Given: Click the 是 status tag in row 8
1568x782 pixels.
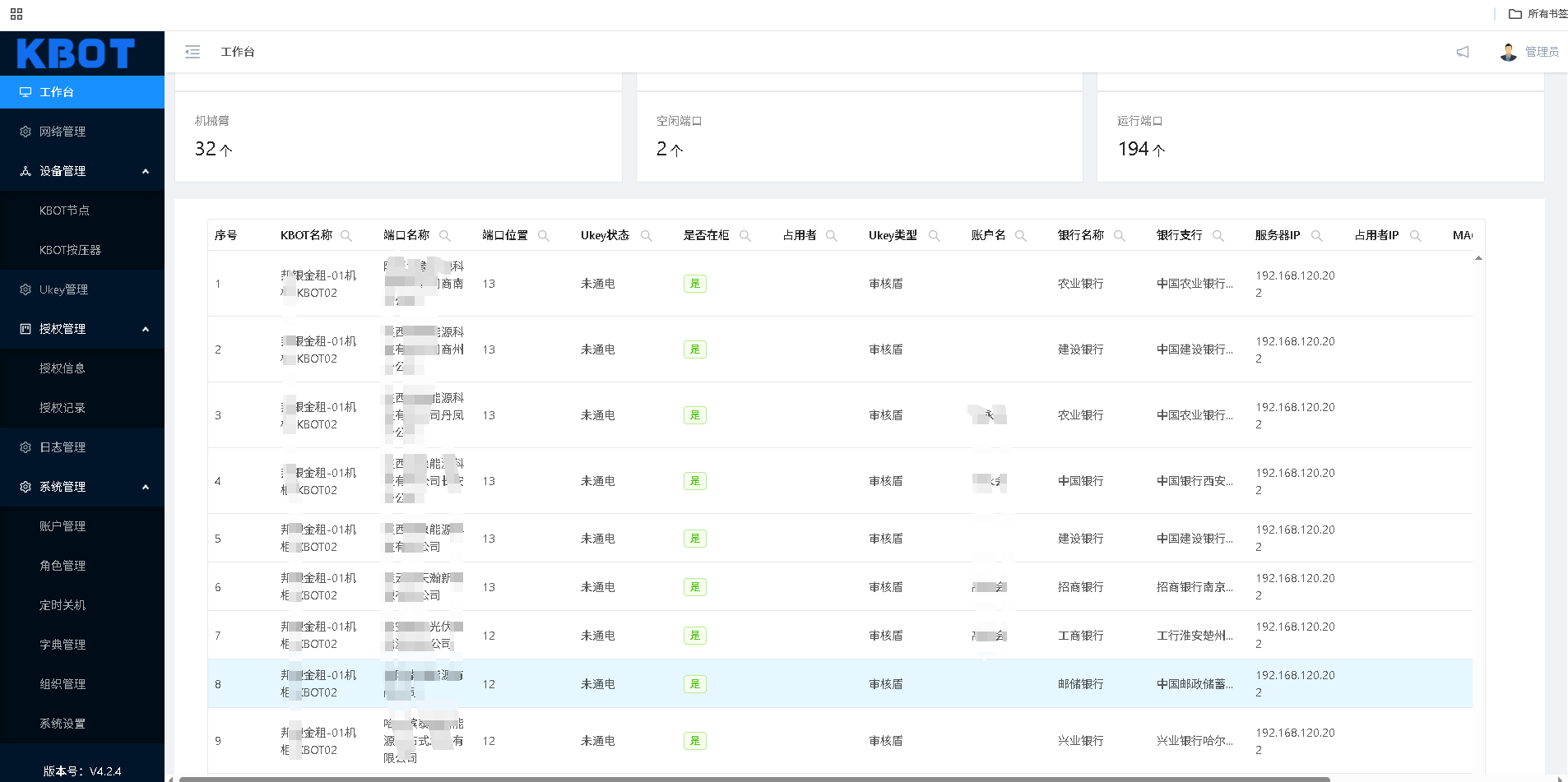Looking at the screenshot, I should (694, 684).
